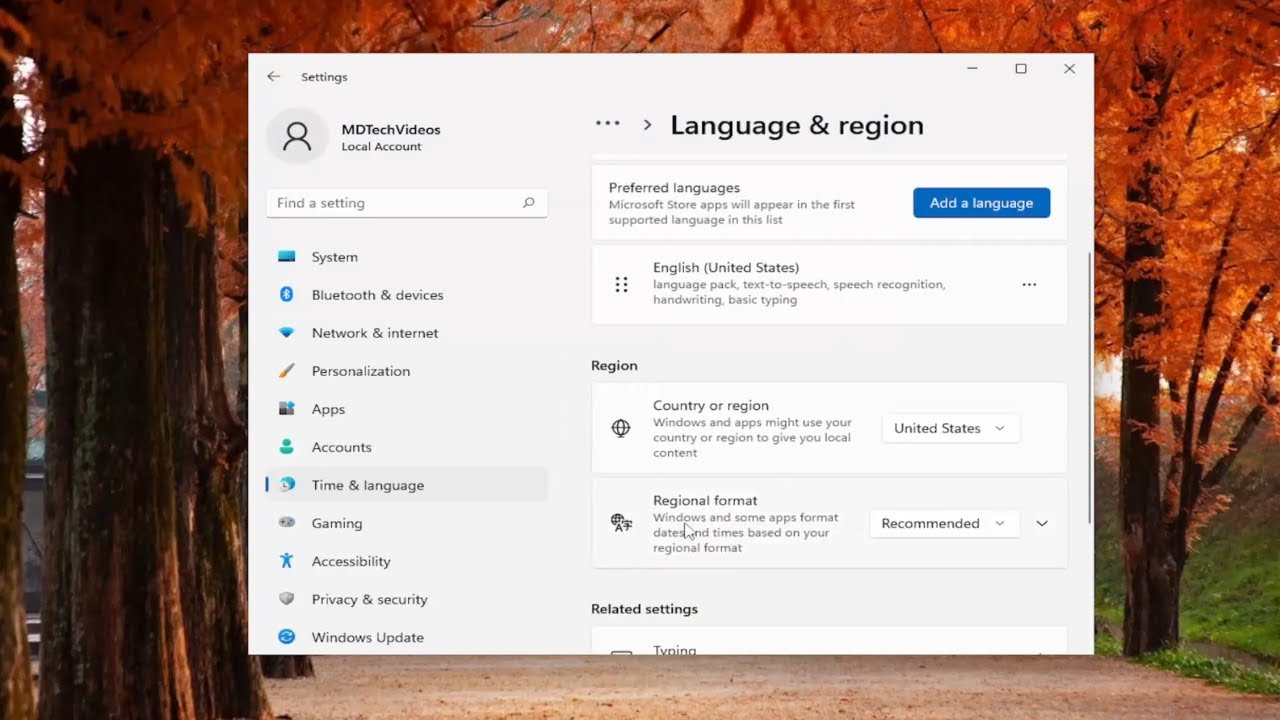Click the MDTechVideos profile avatar

click(x=297, y=137)
